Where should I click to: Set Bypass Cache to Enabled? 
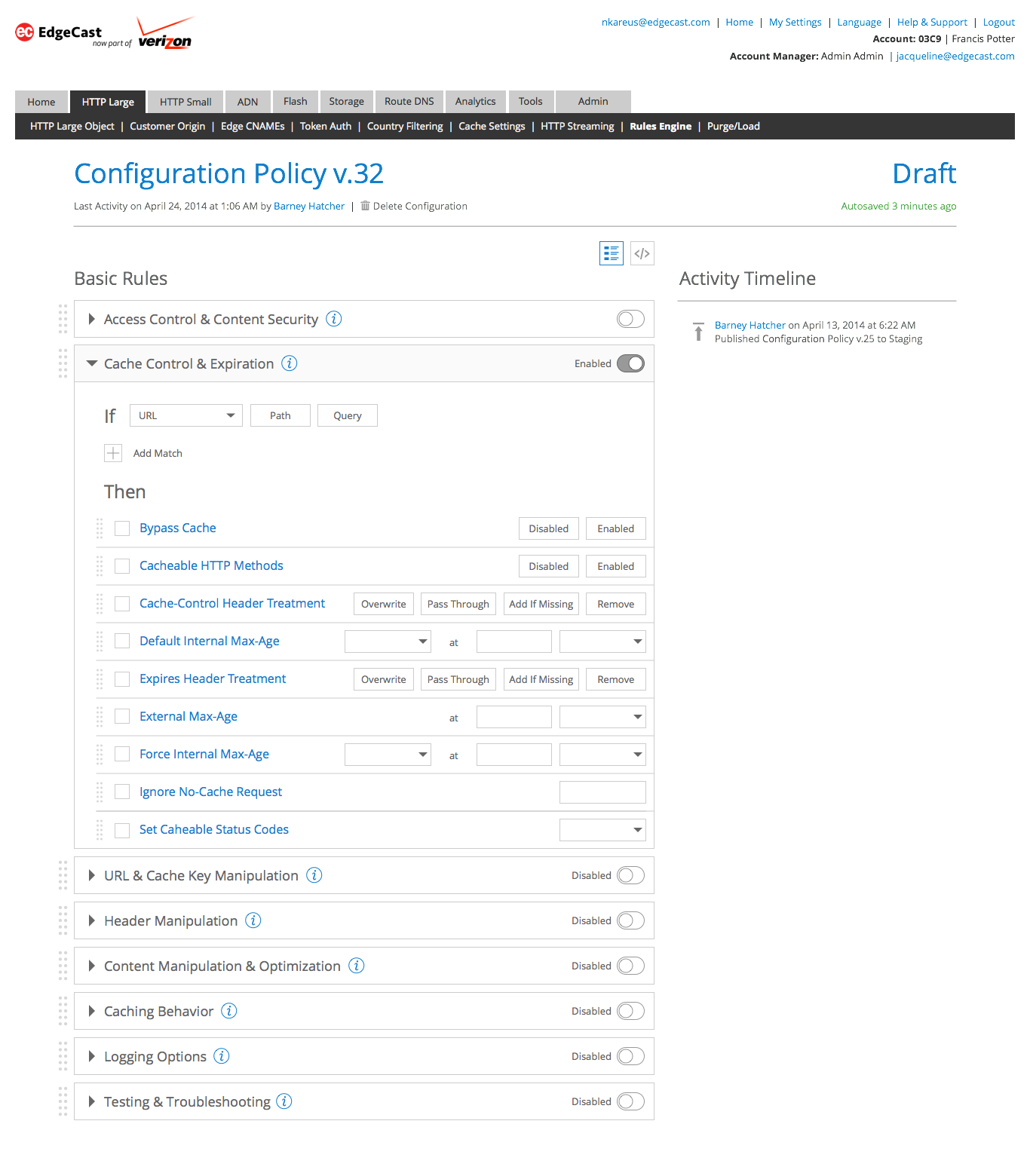616,528
